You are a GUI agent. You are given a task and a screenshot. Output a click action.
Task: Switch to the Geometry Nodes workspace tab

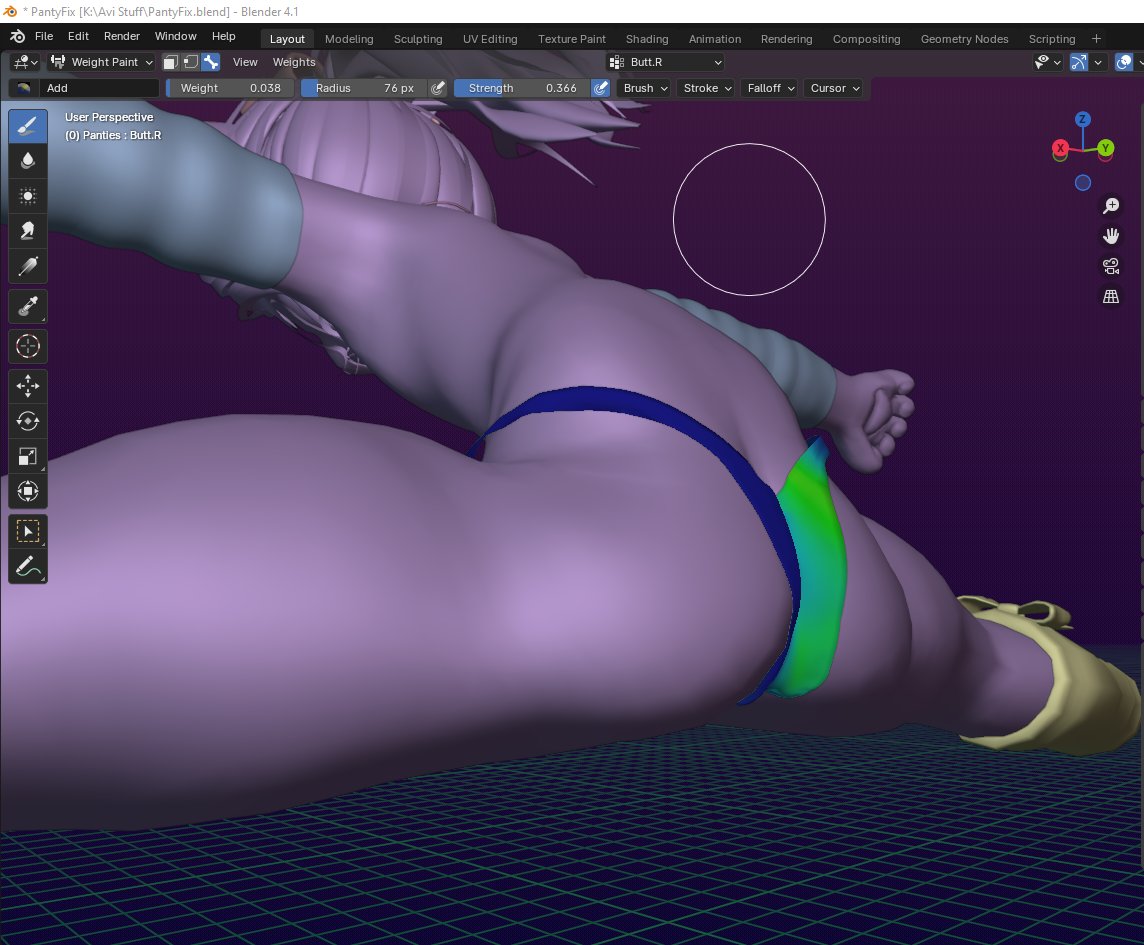pyautogui.click(x=965, y=39)
